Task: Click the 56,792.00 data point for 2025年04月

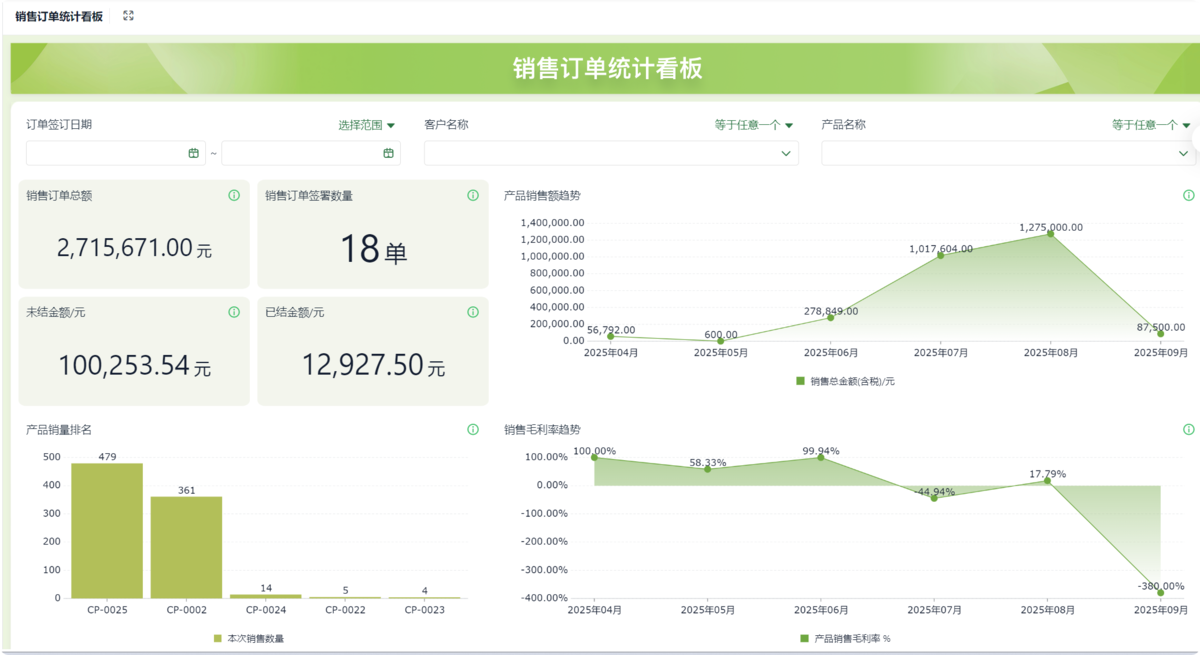Action: click(610, 336)
